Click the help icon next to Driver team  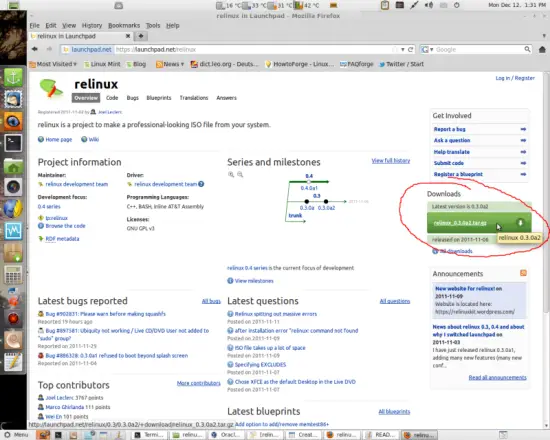tap(201, 184)
